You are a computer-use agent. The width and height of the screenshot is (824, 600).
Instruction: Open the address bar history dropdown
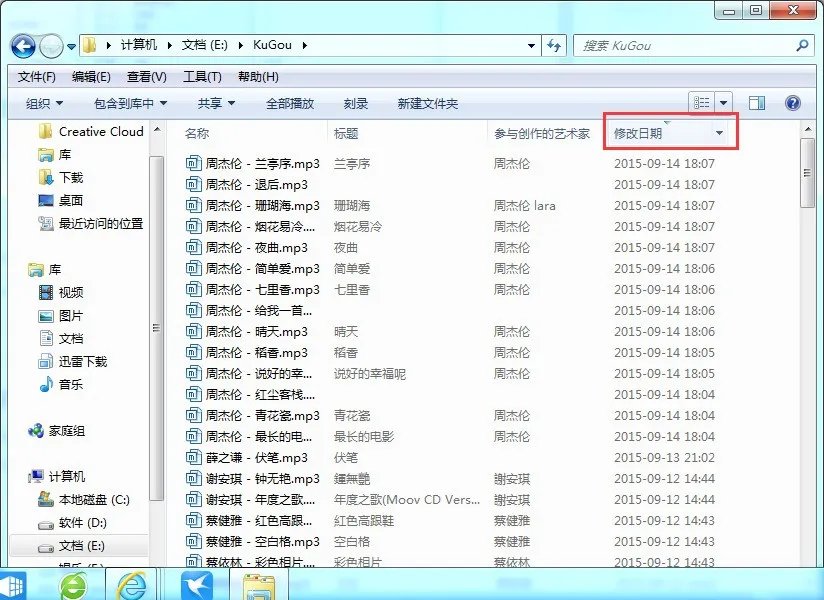tap(531, 45)
